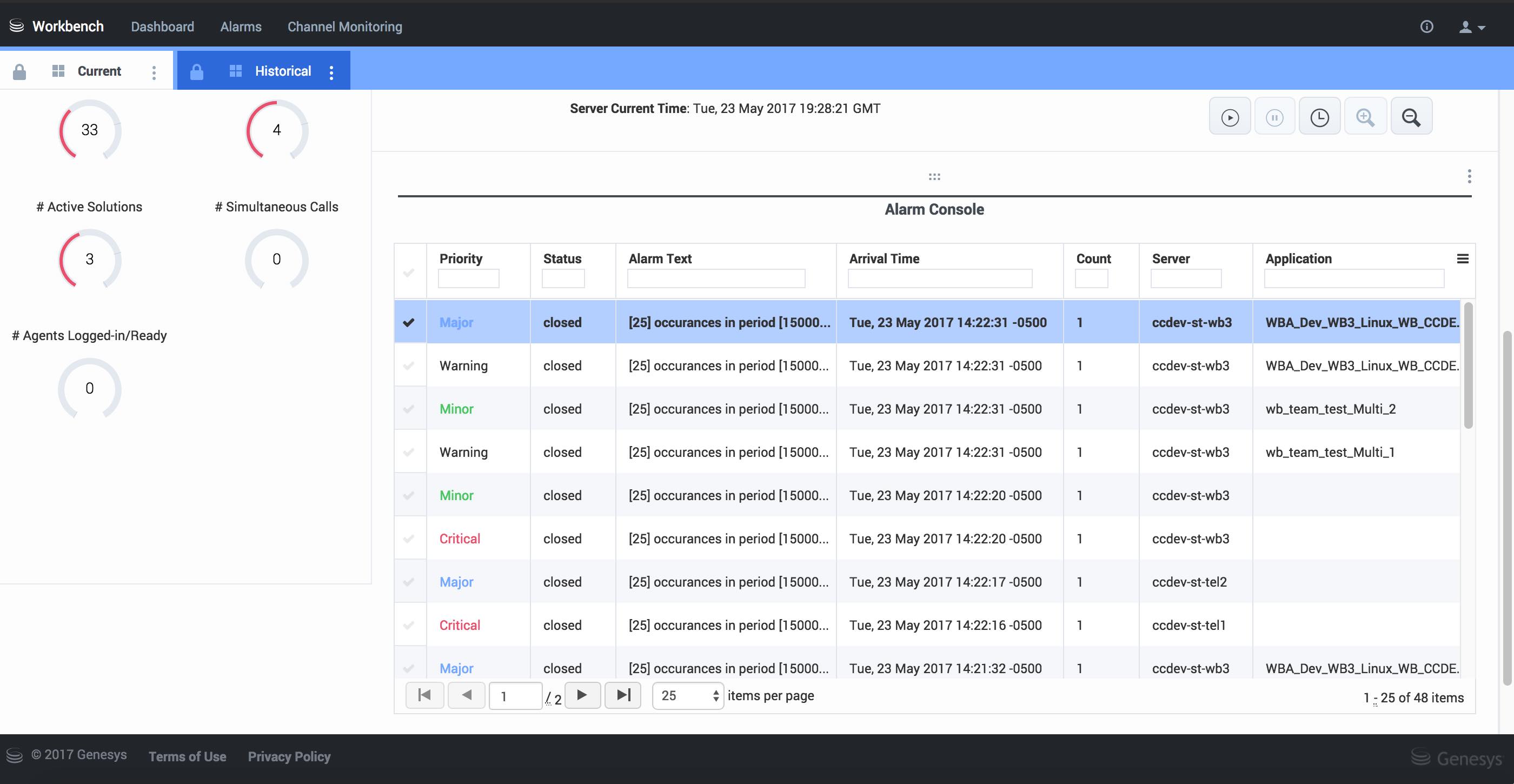This screenshot has width=1514, height=784.
Task: Go to the next page of alarms
Action: pyautogui.click(x=582, y=695)
